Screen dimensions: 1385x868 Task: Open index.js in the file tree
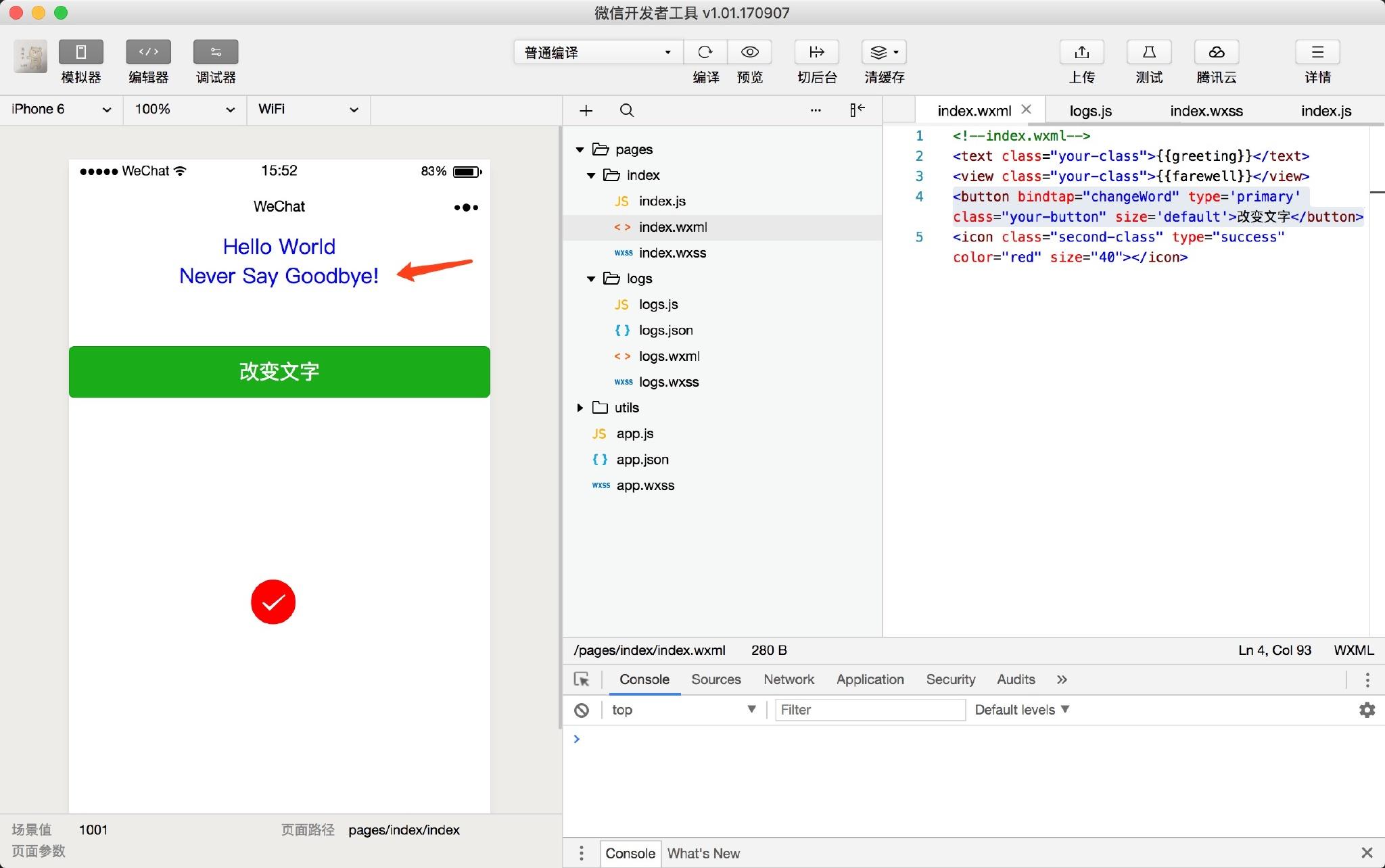(x=722, y=201)
